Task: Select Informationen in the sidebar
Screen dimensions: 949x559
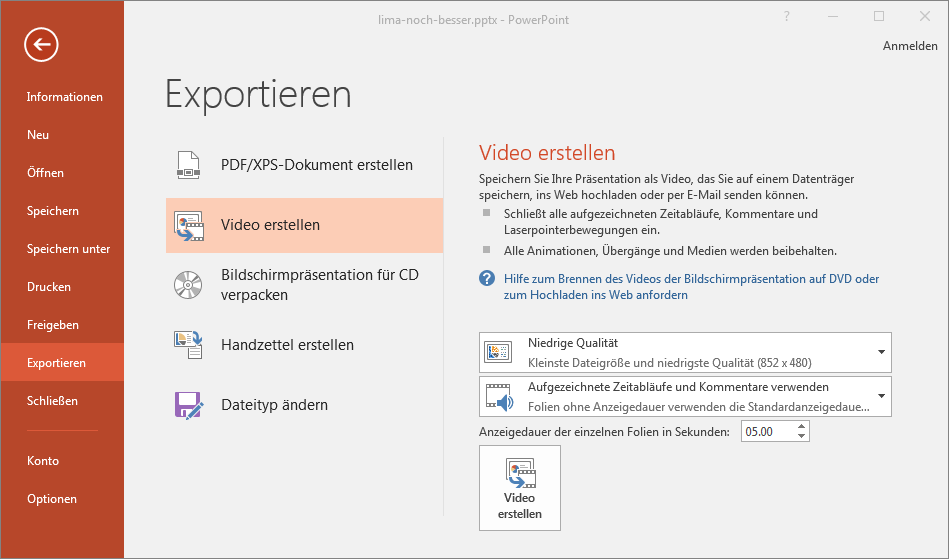Action: pyautogui.click(x=65, y=97)
